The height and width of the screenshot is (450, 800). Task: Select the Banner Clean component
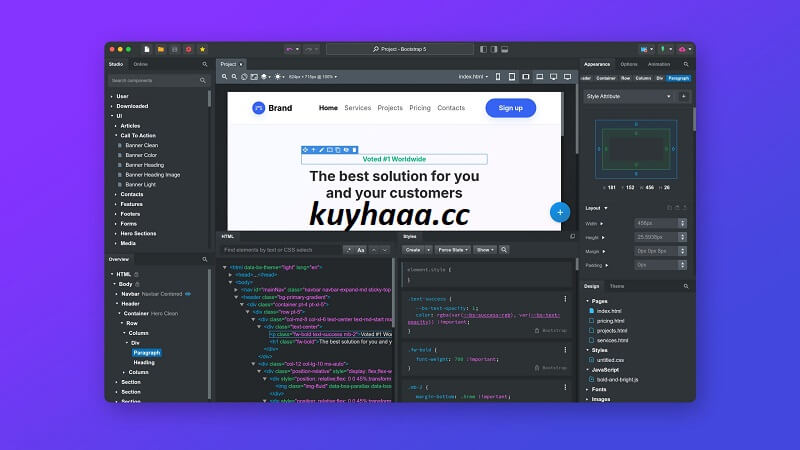[x=141, y=145]
